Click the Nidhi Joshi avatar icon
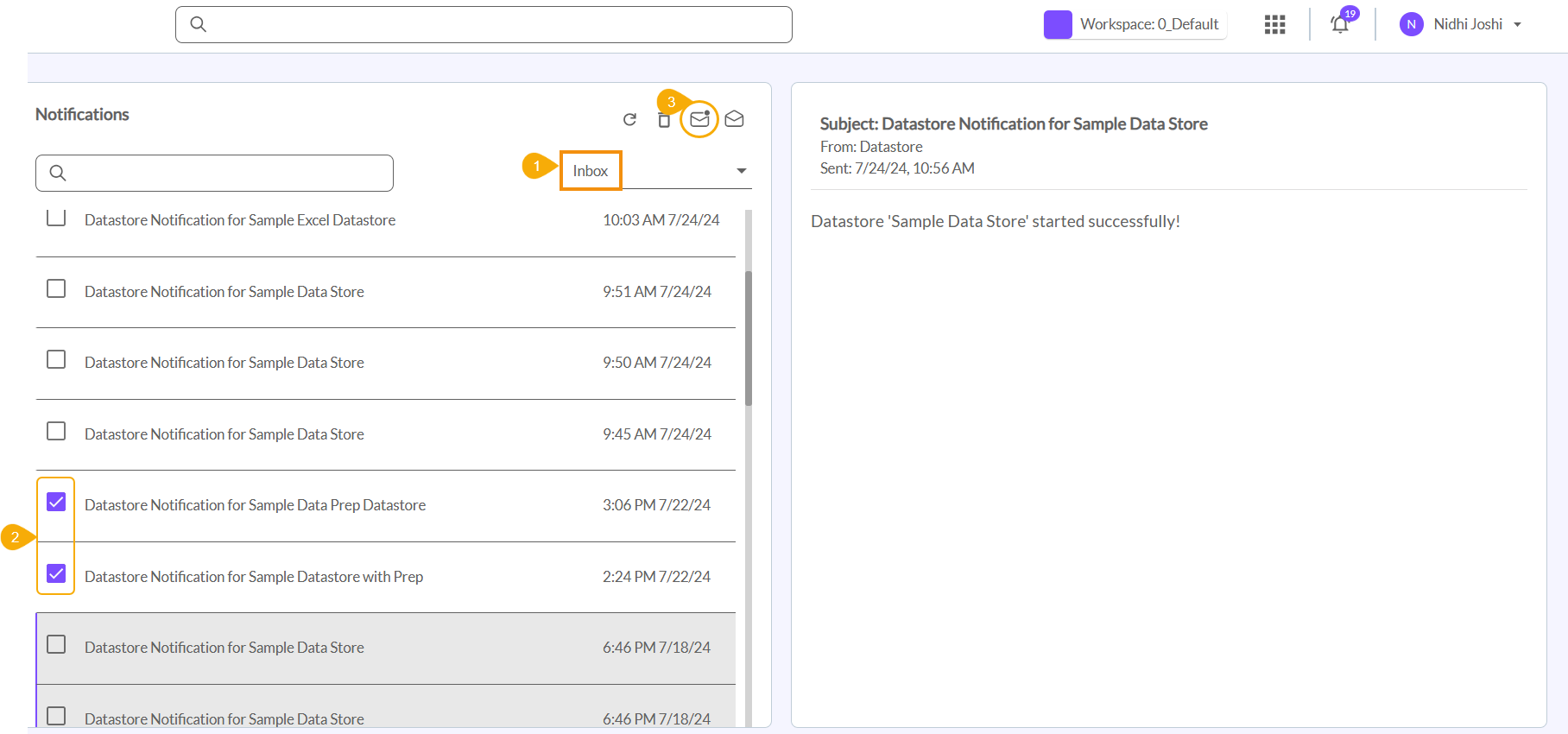Image resolution: width=1568 pixels, height=734 pixels. [1411, 24]
